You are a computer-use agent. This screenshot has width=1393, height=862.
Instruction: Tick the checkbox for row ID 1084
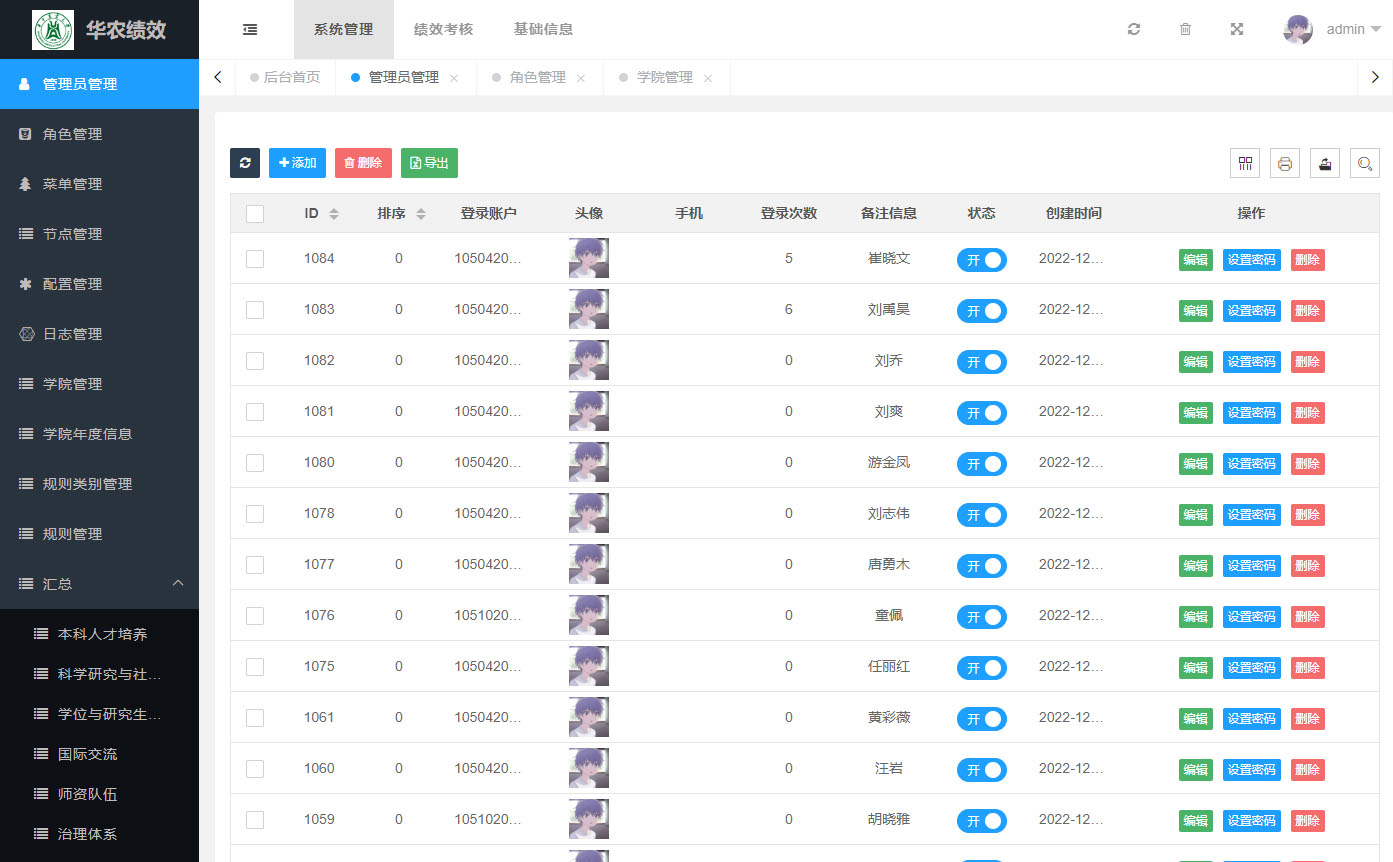tap(255, 259)
